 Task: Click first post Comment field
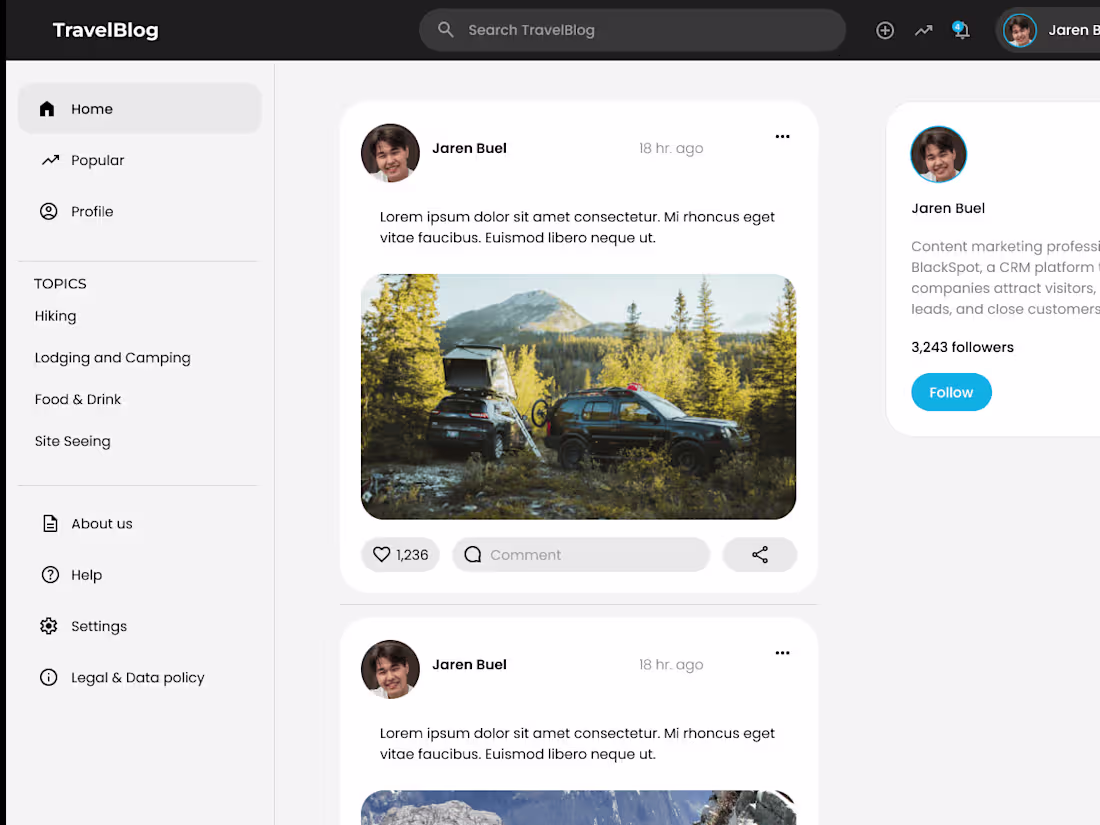[581, 555]
